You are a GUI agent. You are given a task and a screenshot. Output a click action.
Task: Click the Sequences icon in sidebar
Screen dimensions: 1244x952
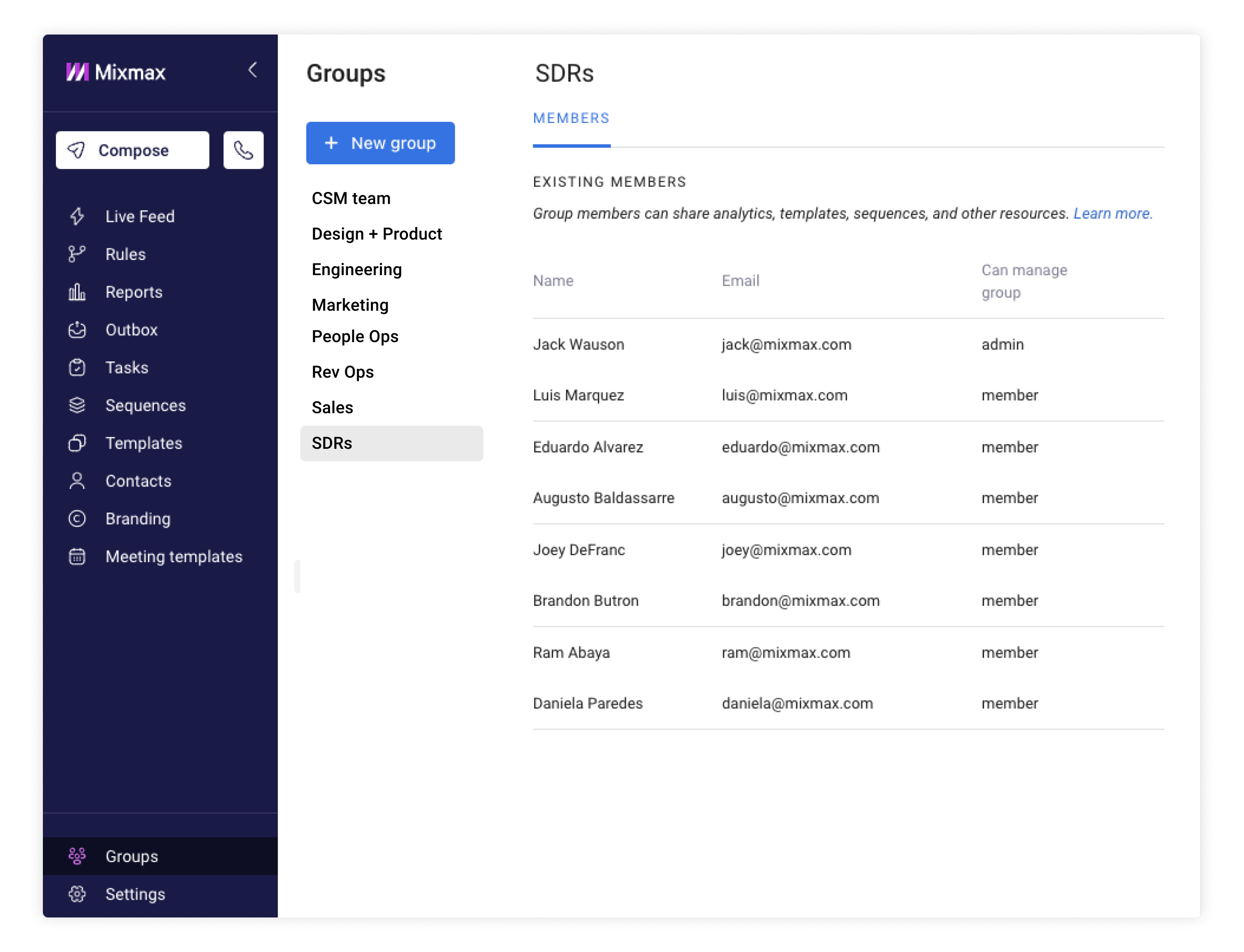coord(78,405)
